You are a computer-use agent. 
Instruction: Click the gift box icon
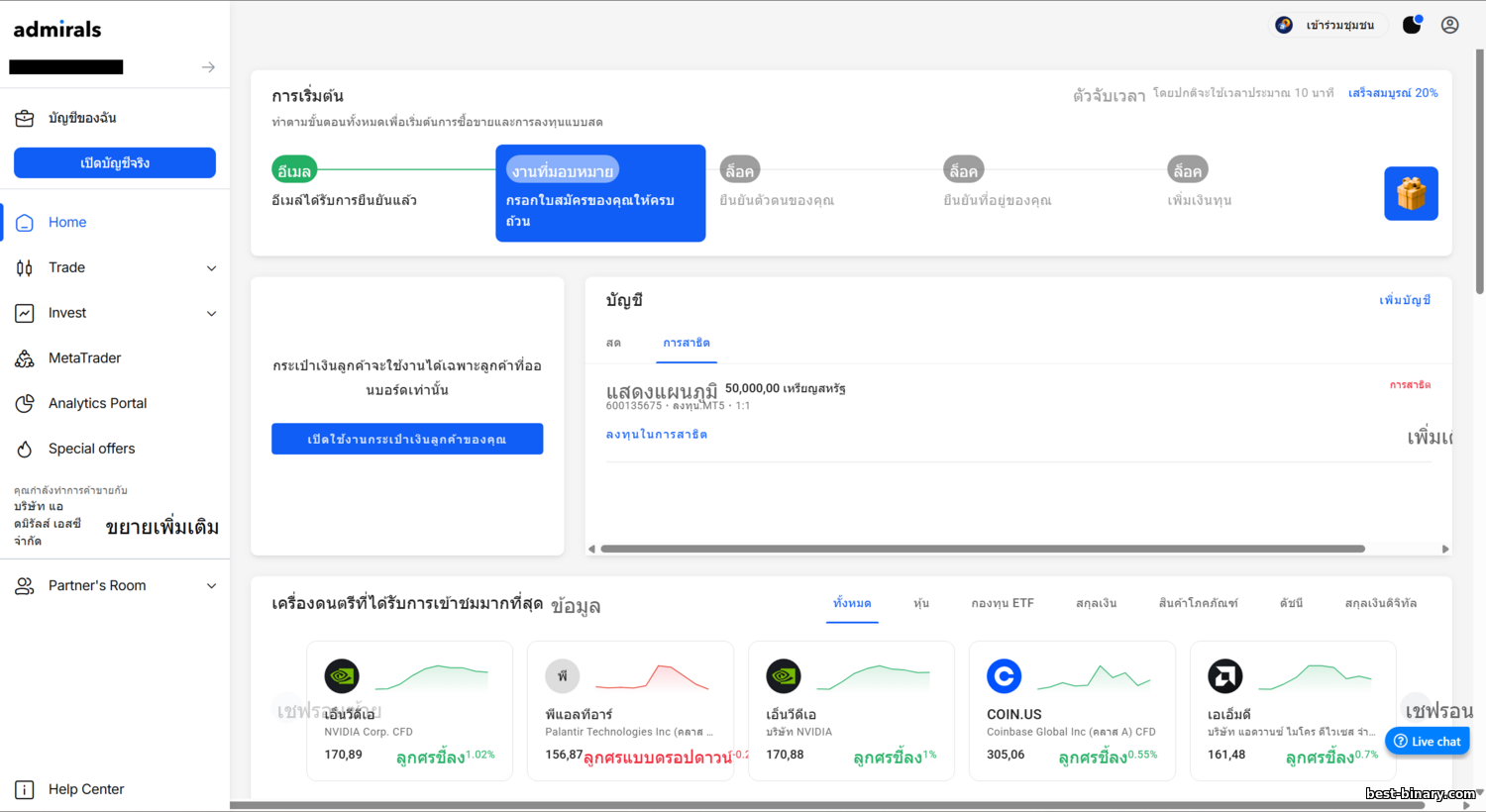(1411, 193)
